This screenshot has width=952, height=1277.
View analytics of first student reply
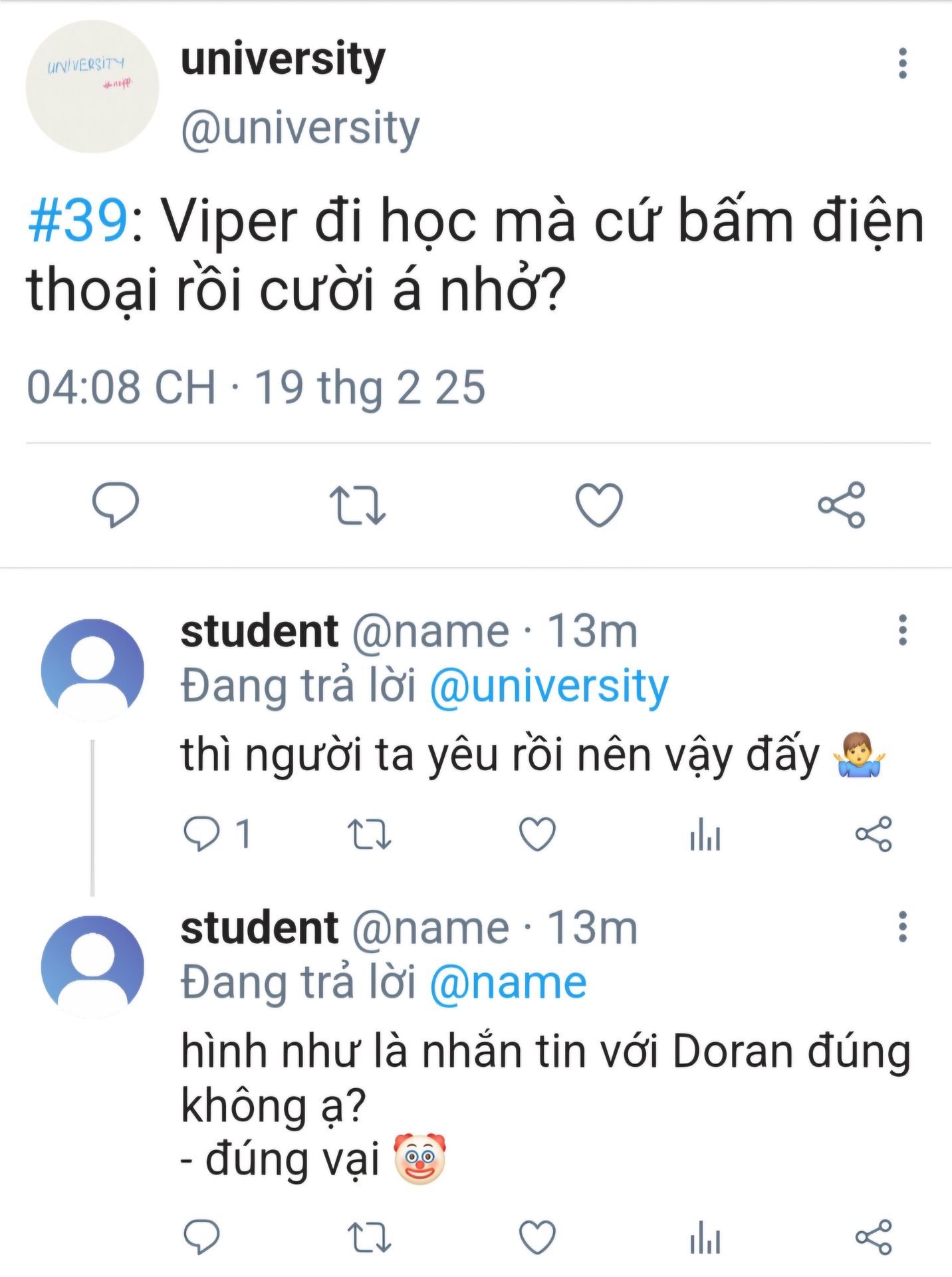tap(705, 834)
